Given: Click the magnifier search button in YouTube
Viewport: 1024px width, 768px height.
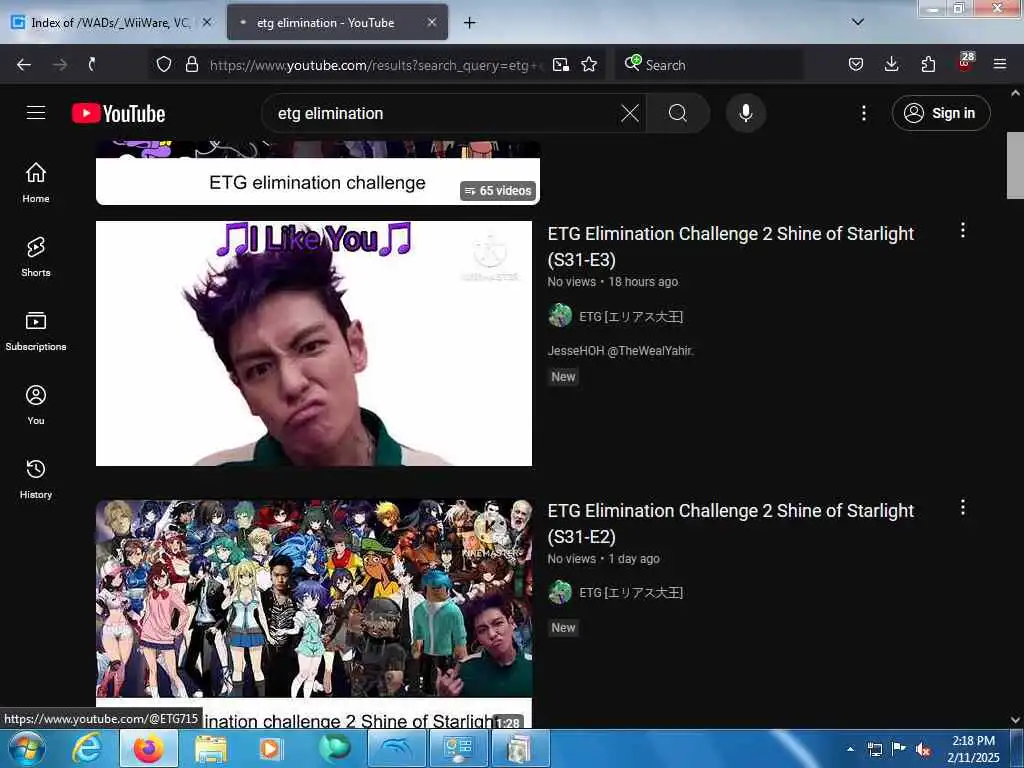Looking at the screenshot, I should coord(678,113).
